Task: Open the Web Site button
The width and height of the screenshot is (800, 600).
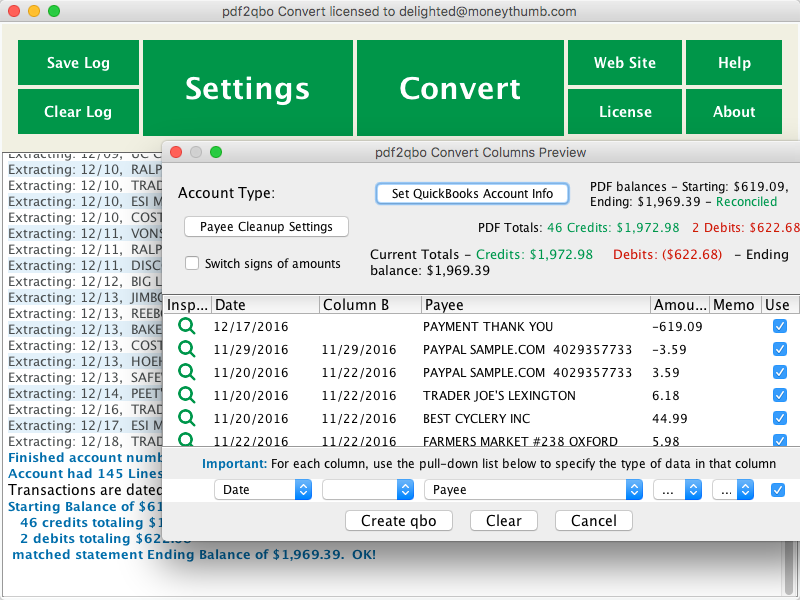Action: [x=625, y=63]
